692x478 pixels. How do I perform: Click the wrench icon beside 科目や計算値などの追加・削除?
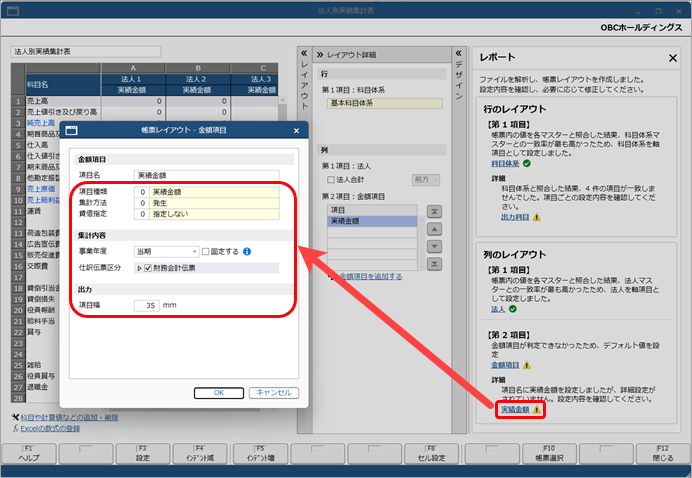pos(15,418)
